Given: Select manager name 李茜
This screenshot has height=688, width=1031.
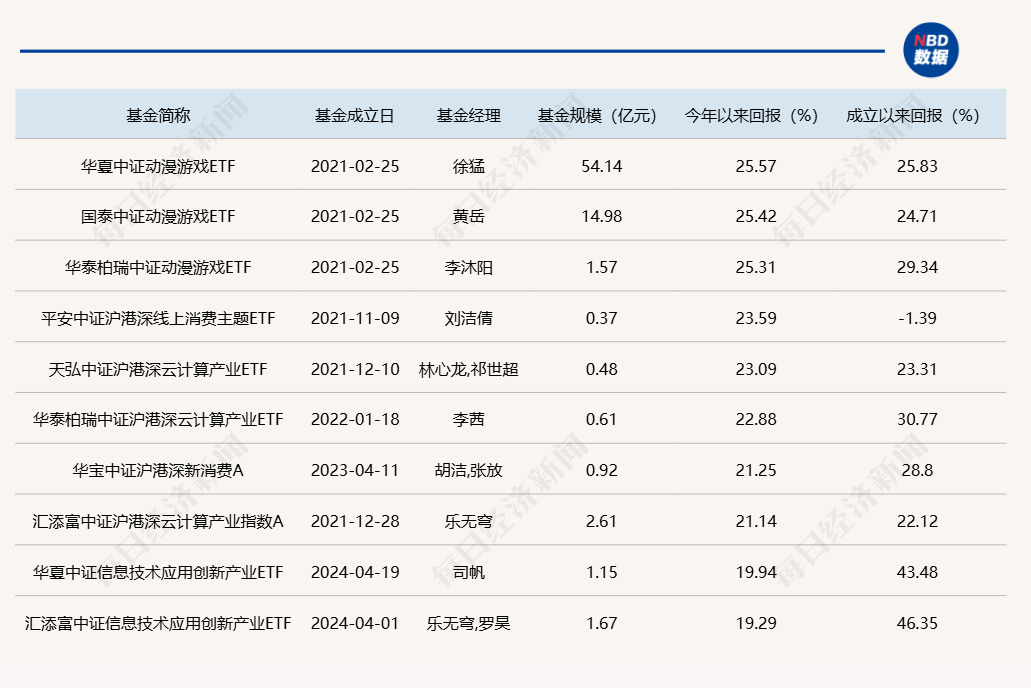Looking at the screenshot, I should click(x=469, y=420).
